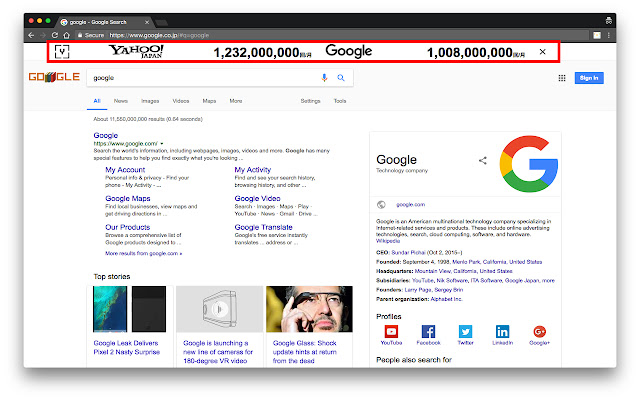Click the Google doodle logo
The image size is (640, 400).
pos(54,77)
